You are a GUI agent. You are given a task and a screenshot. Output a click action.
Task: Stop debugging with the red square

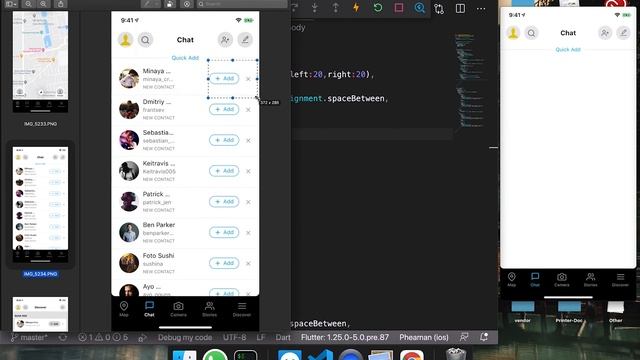[x=399, y=8]
